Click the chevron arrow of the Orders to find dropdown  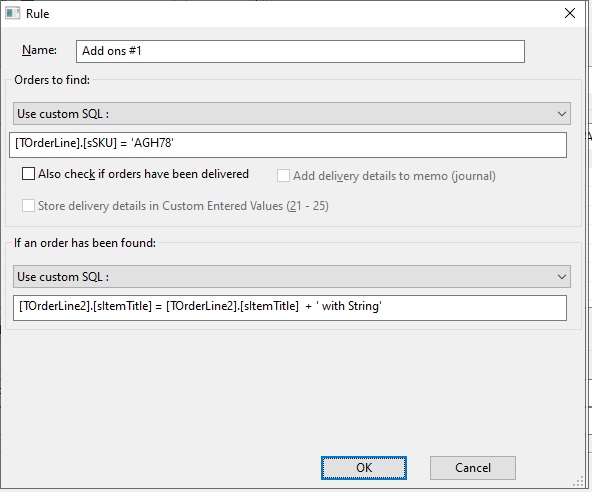(561, 114)
